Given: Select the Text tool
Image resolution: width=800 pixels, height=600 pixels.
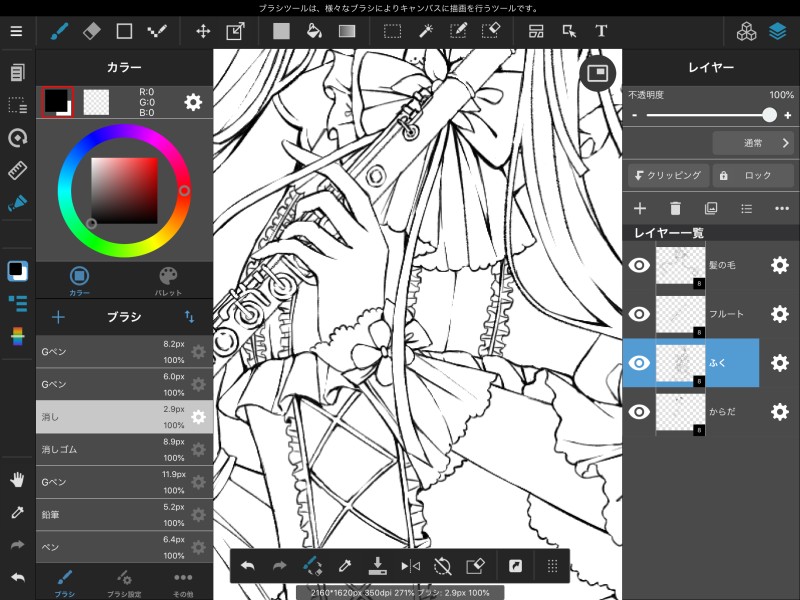Looking at the screenshot, I should (601, 31).
